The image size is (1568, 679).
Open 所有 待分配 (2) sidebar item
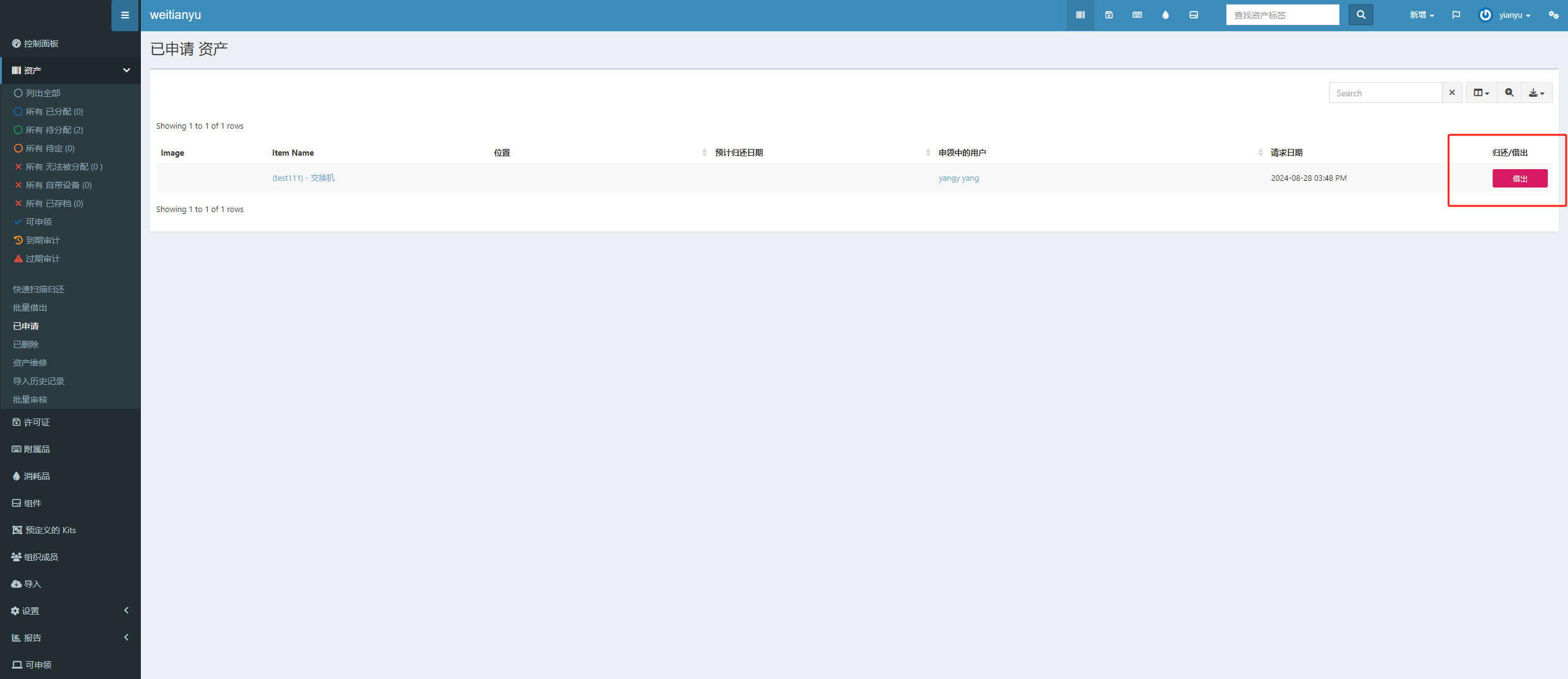(x=54, y=130)
